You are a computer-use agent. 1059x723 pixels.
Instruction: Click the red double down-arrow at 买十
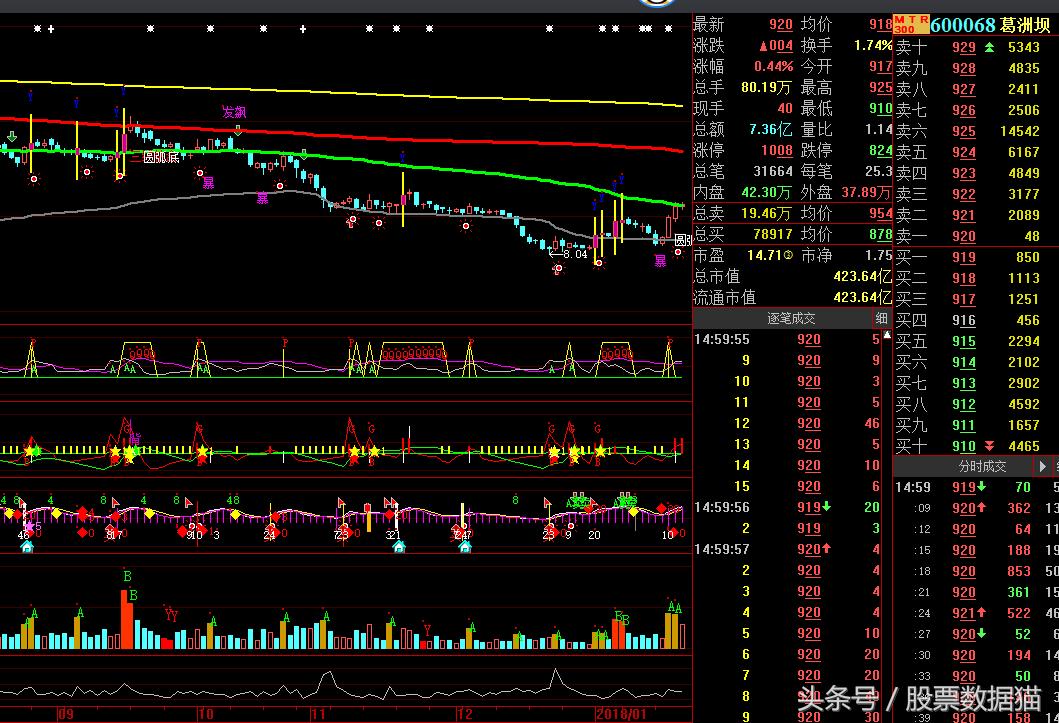990,446
